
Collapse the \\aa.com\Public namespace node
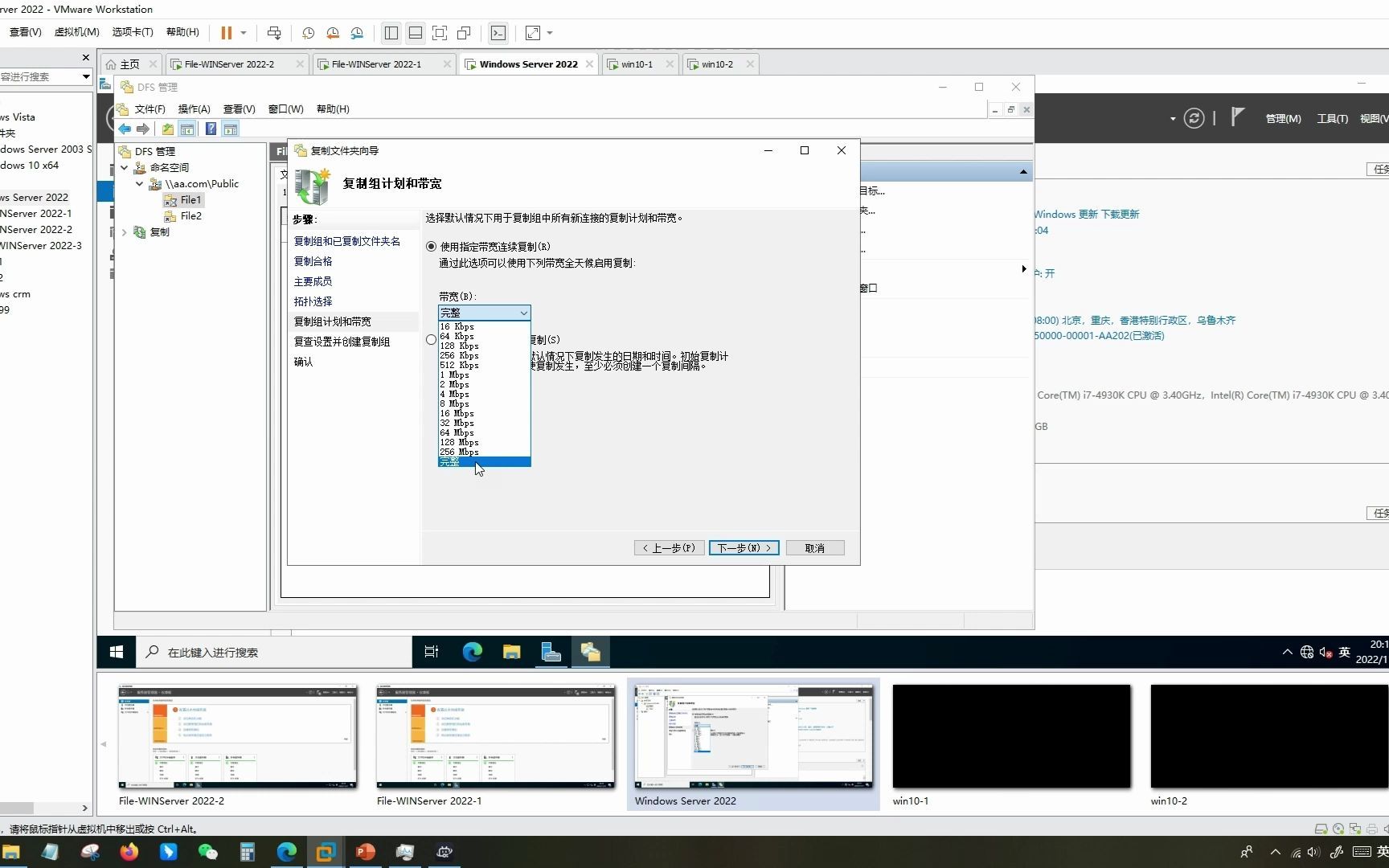tap(139, 184)
